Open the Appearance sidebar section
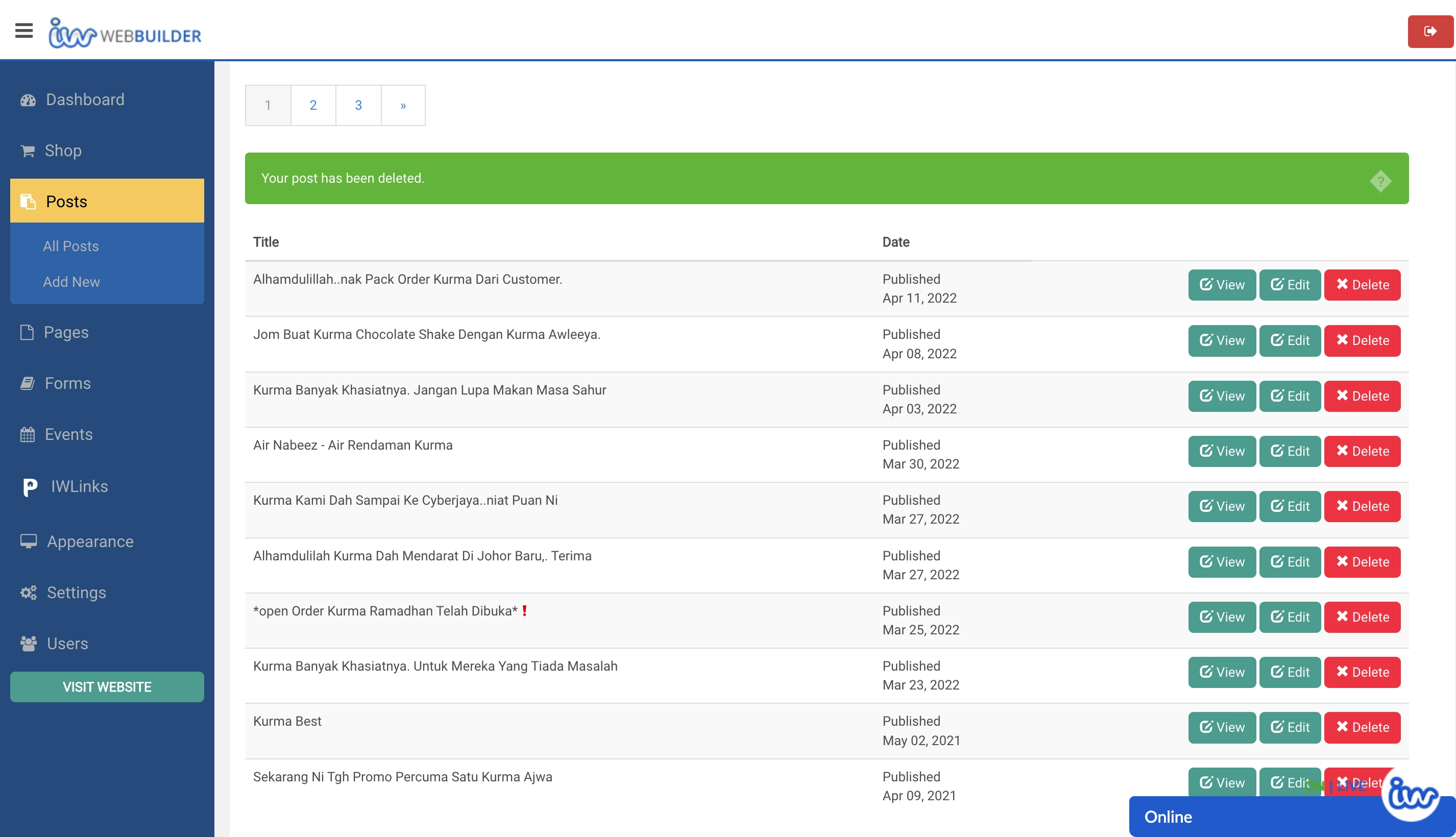This screenshot has width=1456, height=837. [90, 541]
